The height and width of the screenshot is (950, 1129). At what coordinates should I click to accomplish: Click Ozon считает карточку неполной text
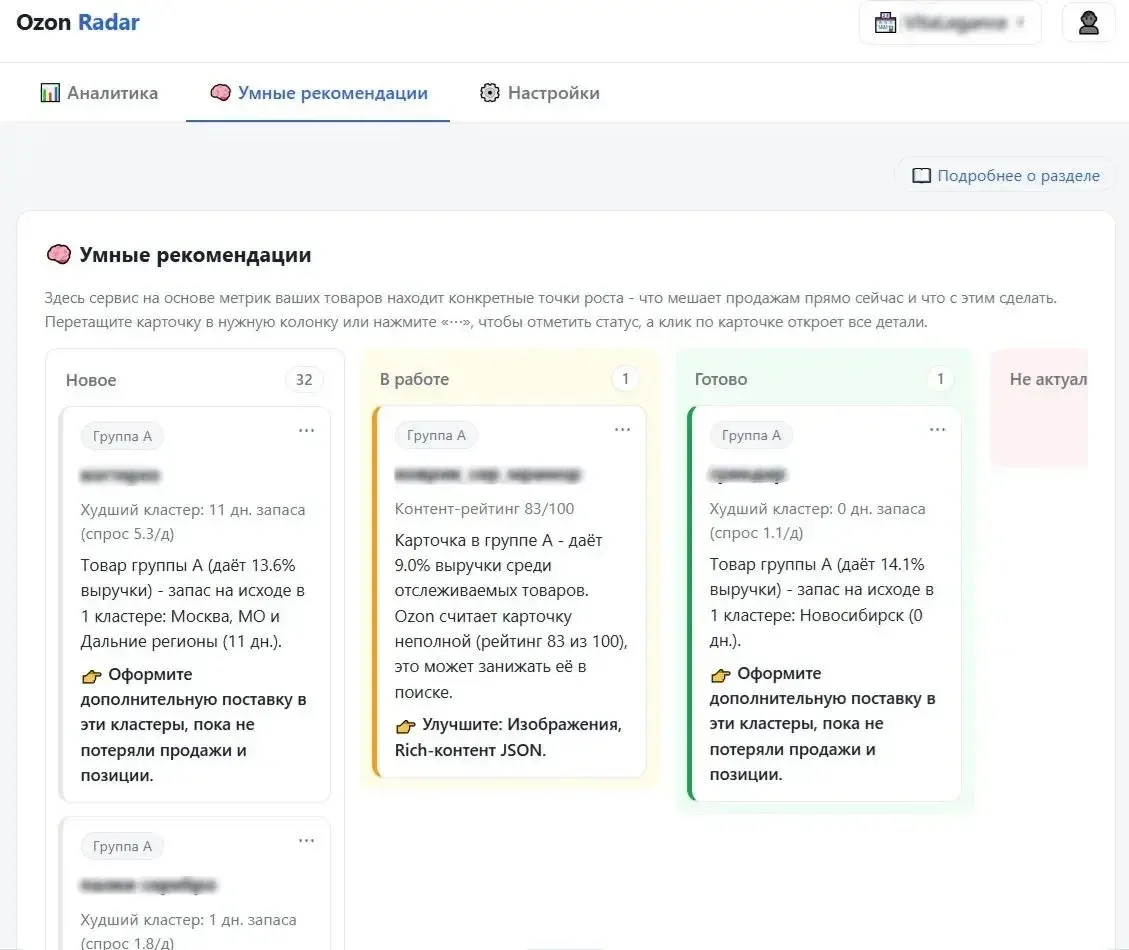coord(511,654)
